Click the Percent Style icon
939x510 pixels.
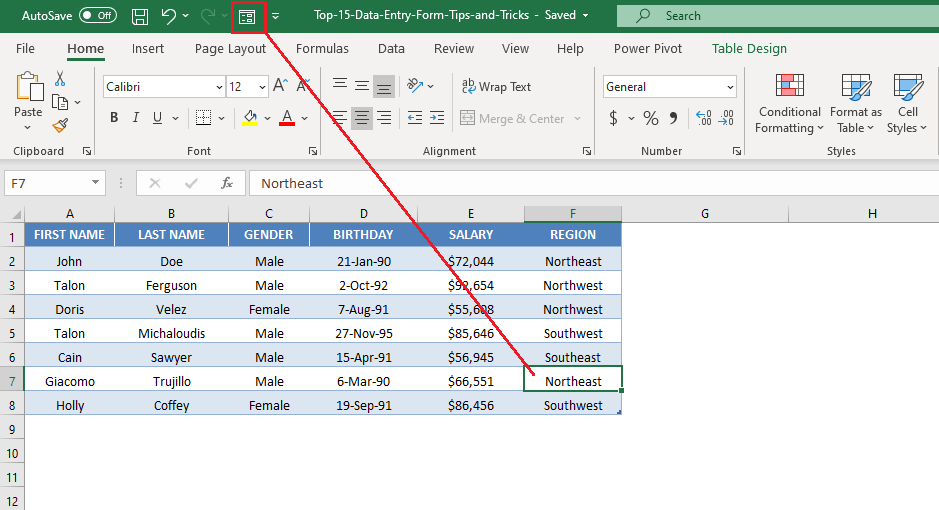(x=650, y=119)
